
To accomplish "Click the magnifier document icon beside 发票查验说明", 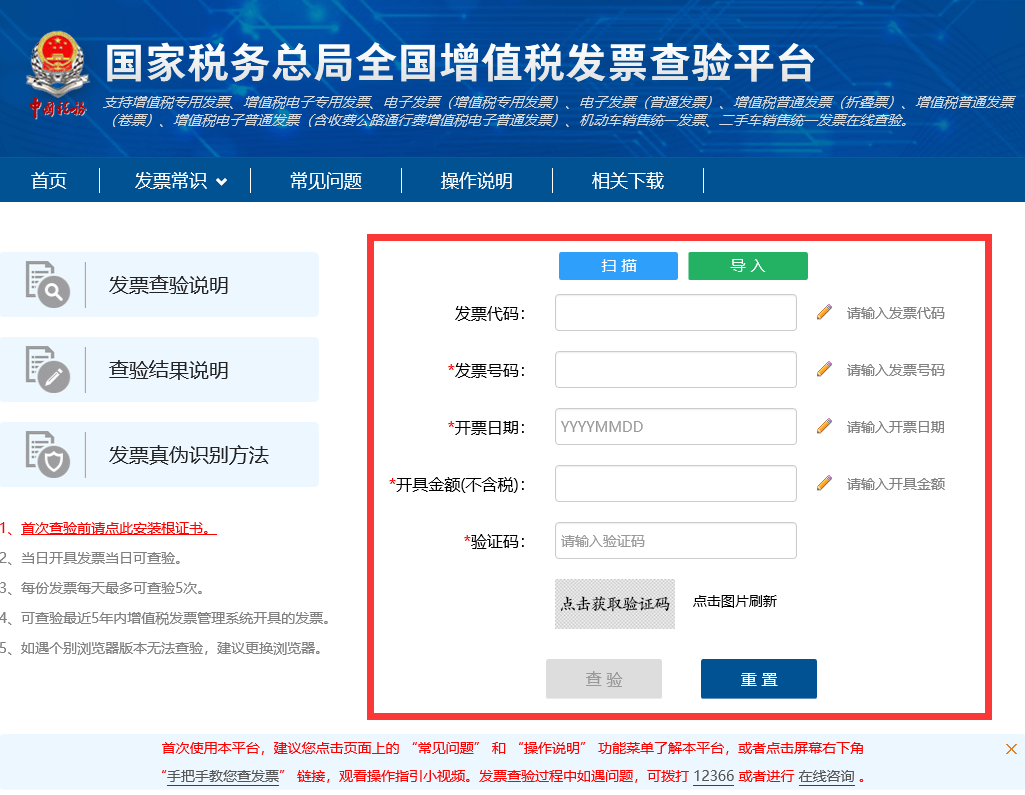I will coord(48,284).
